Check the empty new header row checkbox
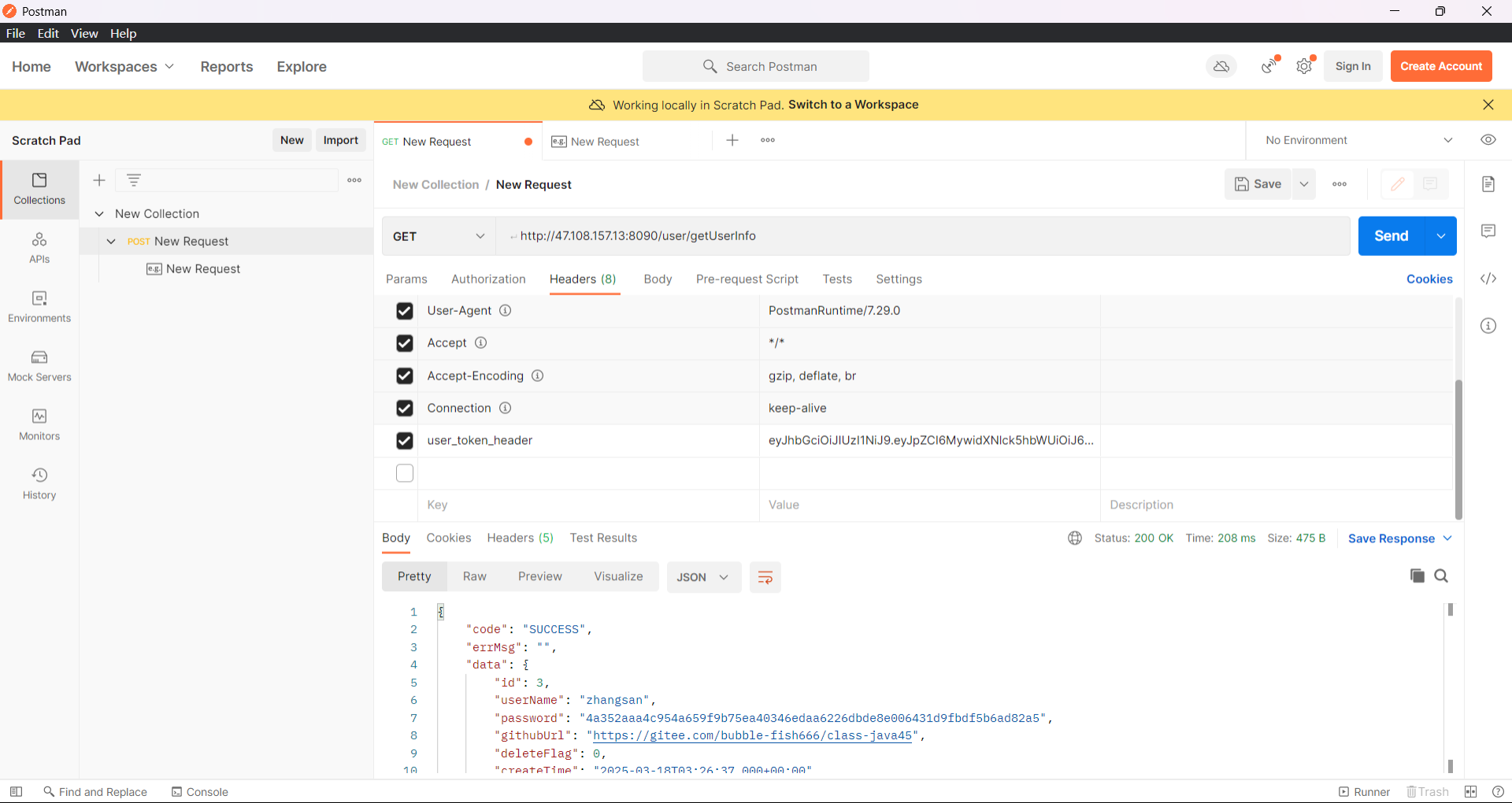This screenshot has width=1512, height=803. click(x=405, y=473)
